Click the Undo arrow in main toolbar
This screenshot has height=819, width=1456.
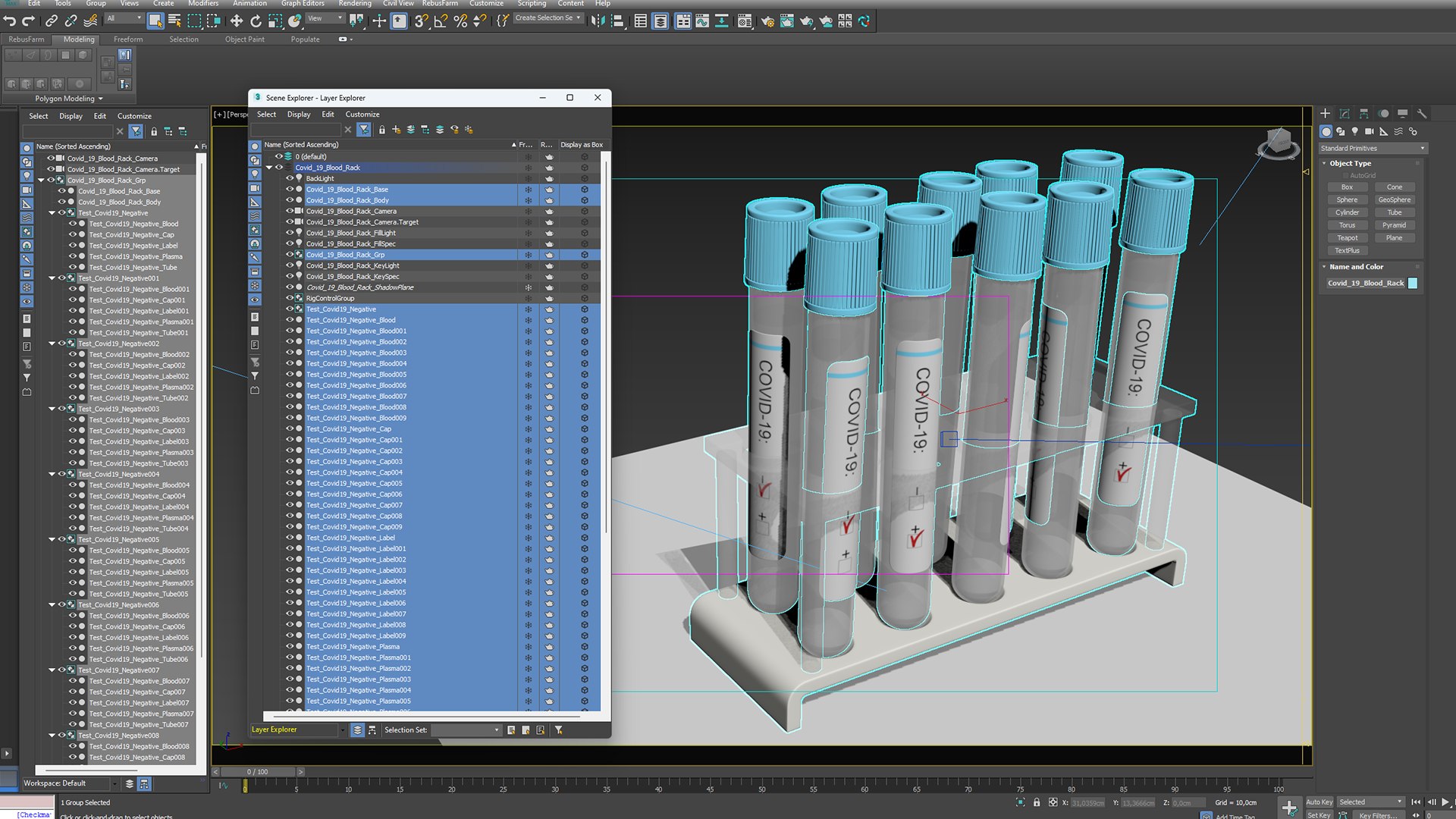(x=10, y=20)
